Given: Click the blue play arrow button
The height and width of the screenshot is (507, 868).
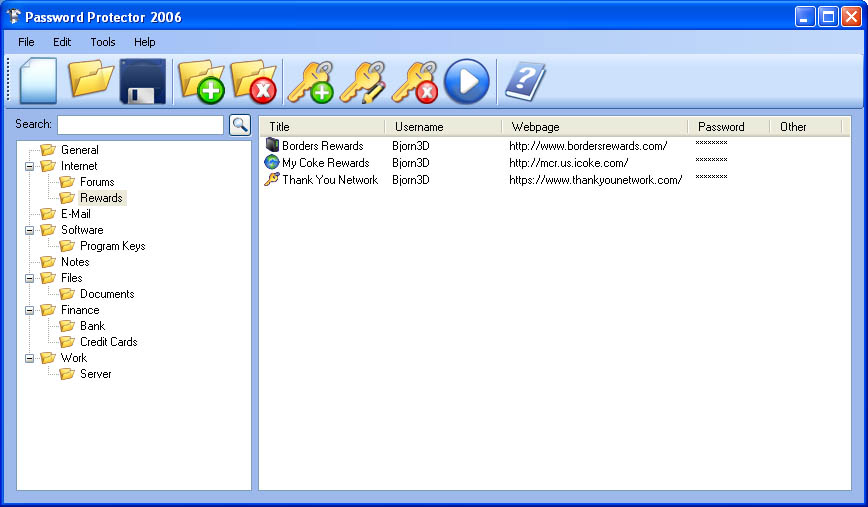Looking at the screenshot, I should [x=467, y=81].
